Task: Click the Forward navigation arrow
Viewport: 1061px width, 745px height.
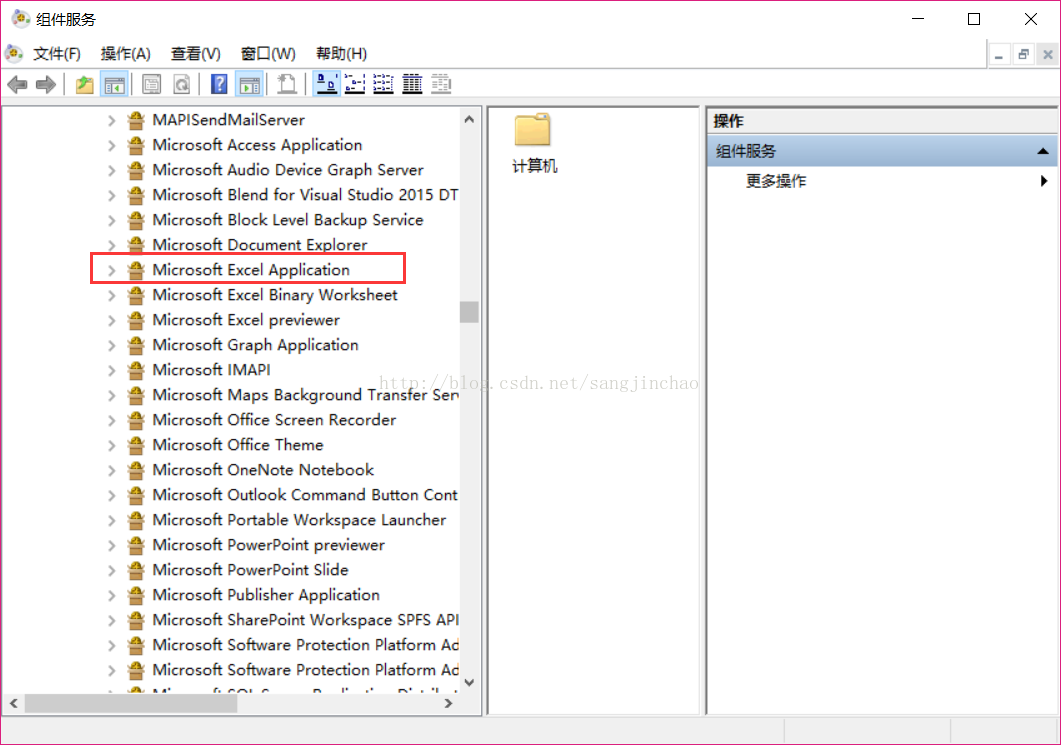Action: click(x=45, y=84)
